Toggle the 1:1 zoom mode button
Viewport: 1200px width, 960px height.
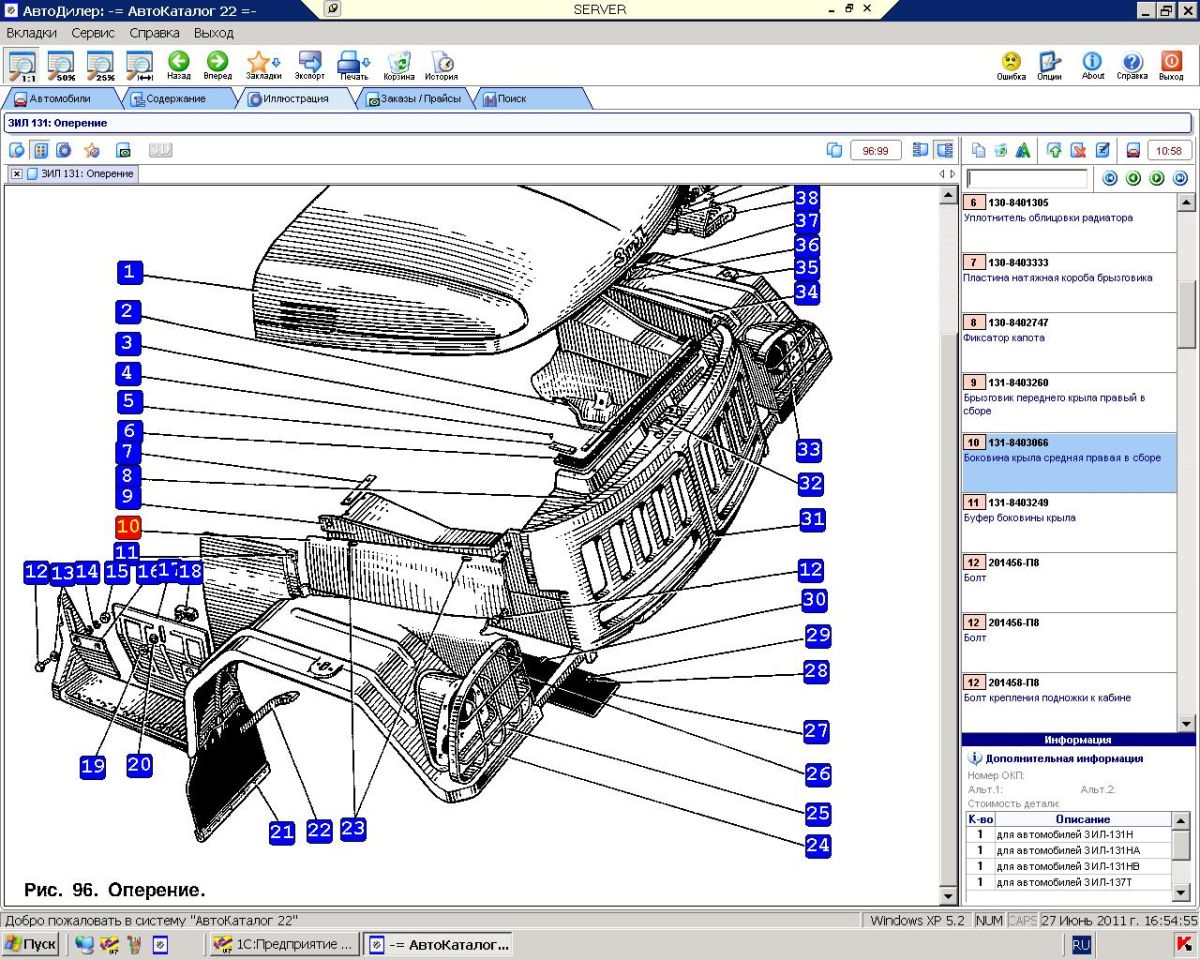click(x=23, y=65)
